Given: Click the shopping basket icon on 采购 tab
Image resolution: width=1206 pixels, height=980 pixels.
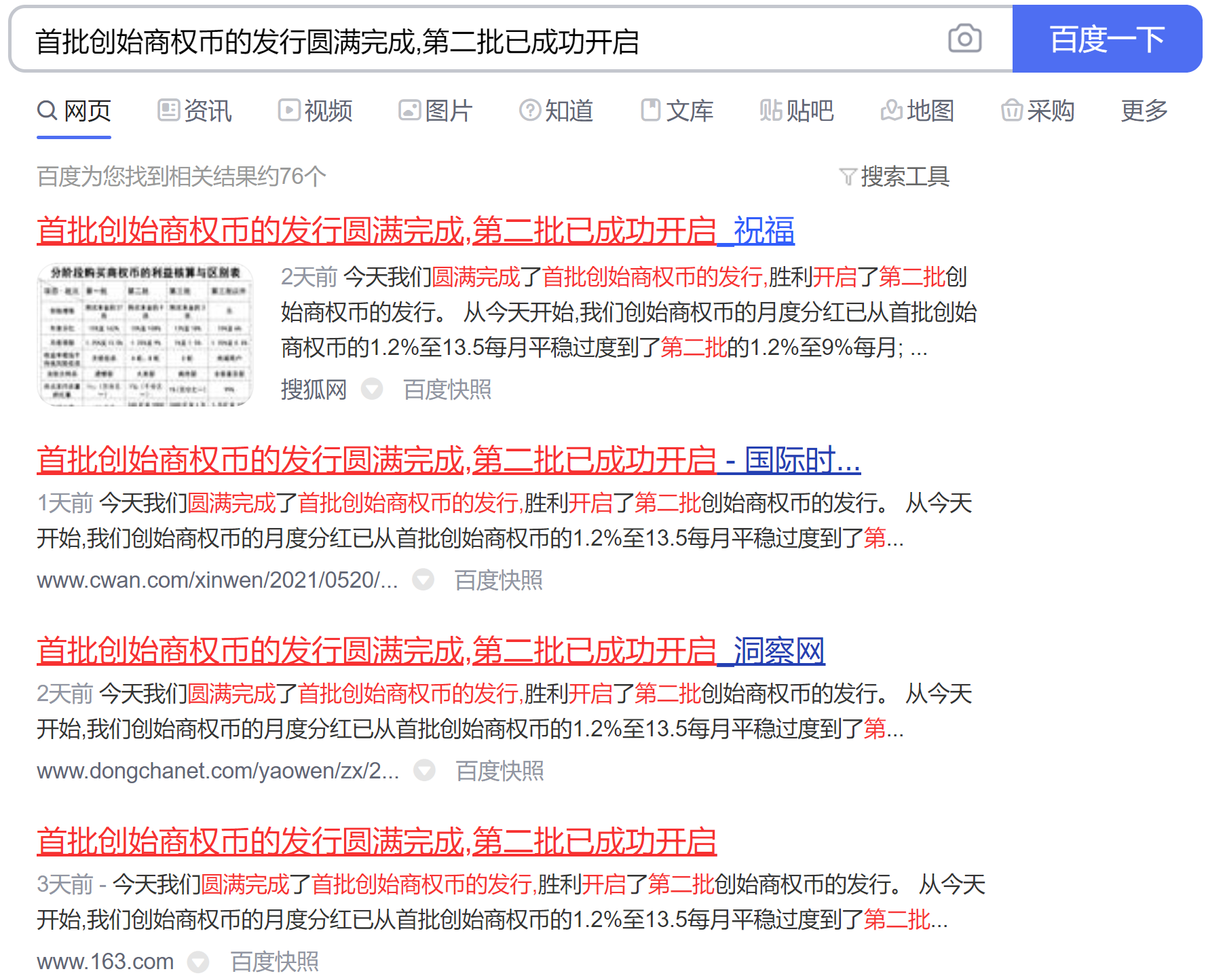Looking at the screenshot, I should coord(1012,110).
